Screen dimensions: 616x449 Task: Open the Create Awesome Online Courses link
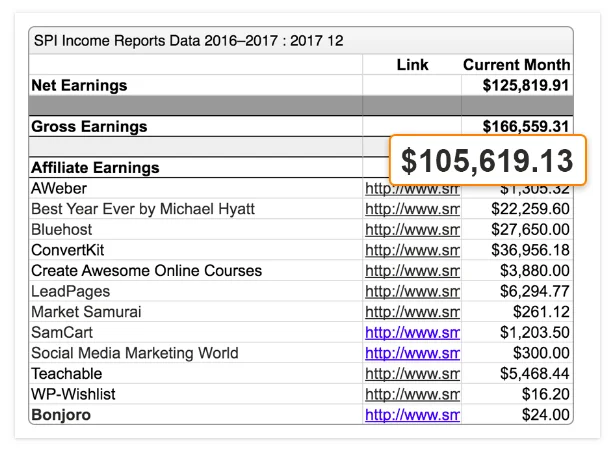pyautogui.click(x=412, y=271)
